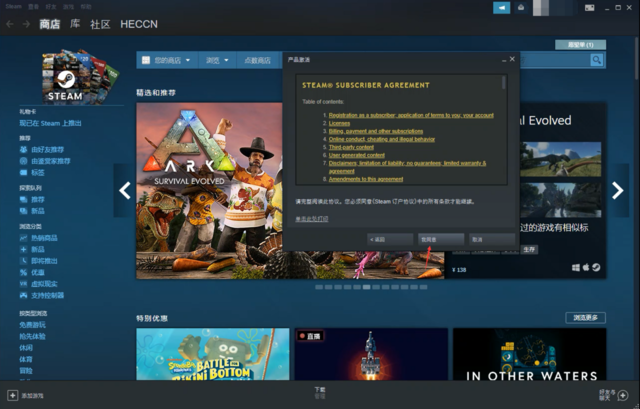This screenshot has height=409, width=640.
Task: Open User generated content link
Action: tap(357, 155)
